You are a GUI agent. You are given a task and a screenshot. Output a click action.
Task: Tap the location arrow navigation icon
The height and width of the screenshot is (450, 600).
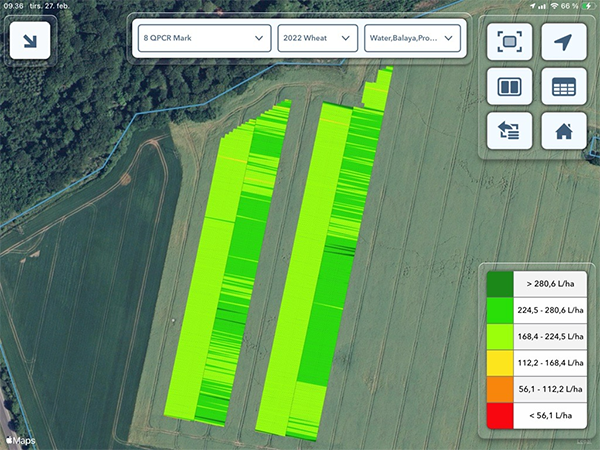pos(564,41)
